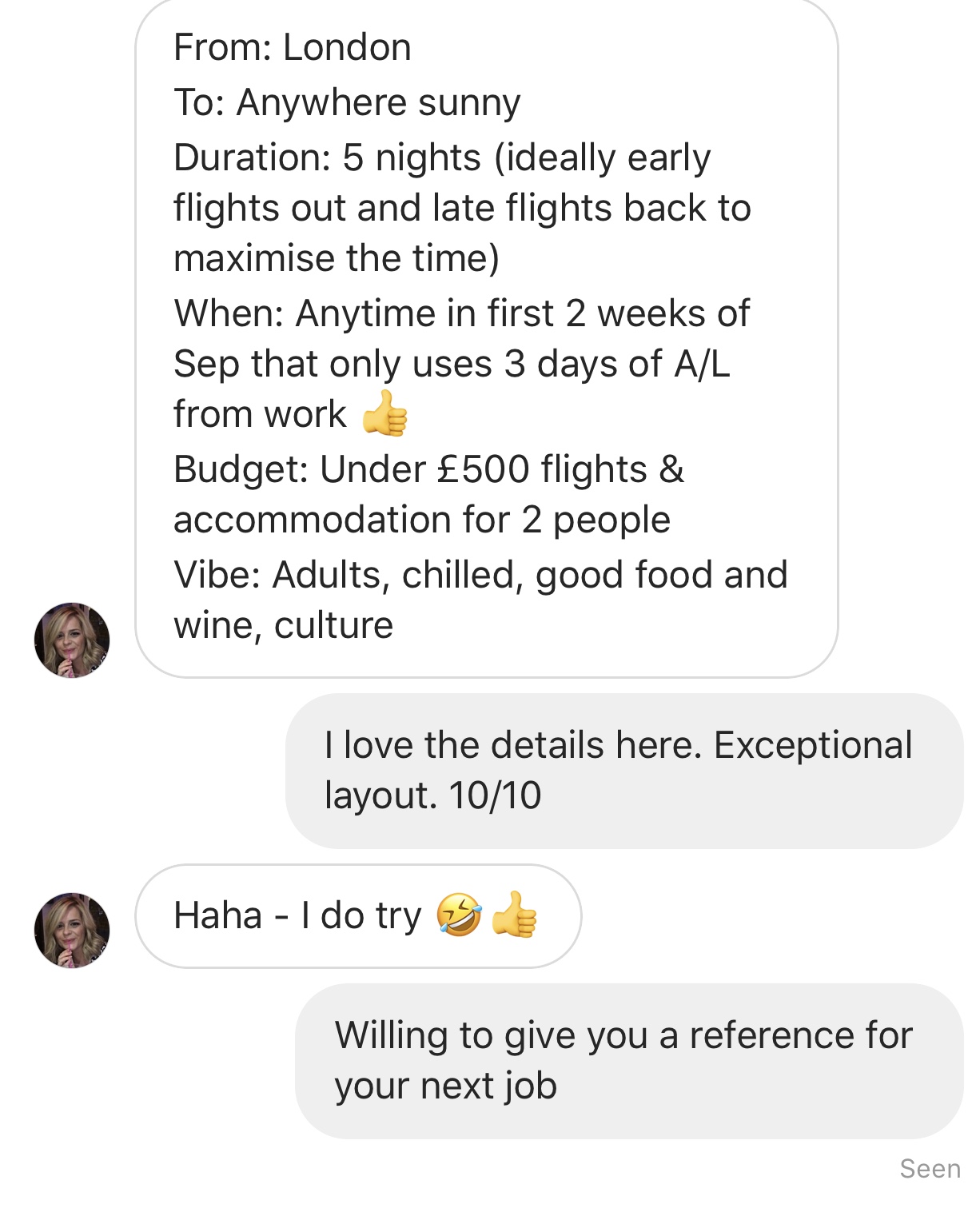Click the rolling laughing emoji in the Haha message
The image size is (980, 1212).
460,915
